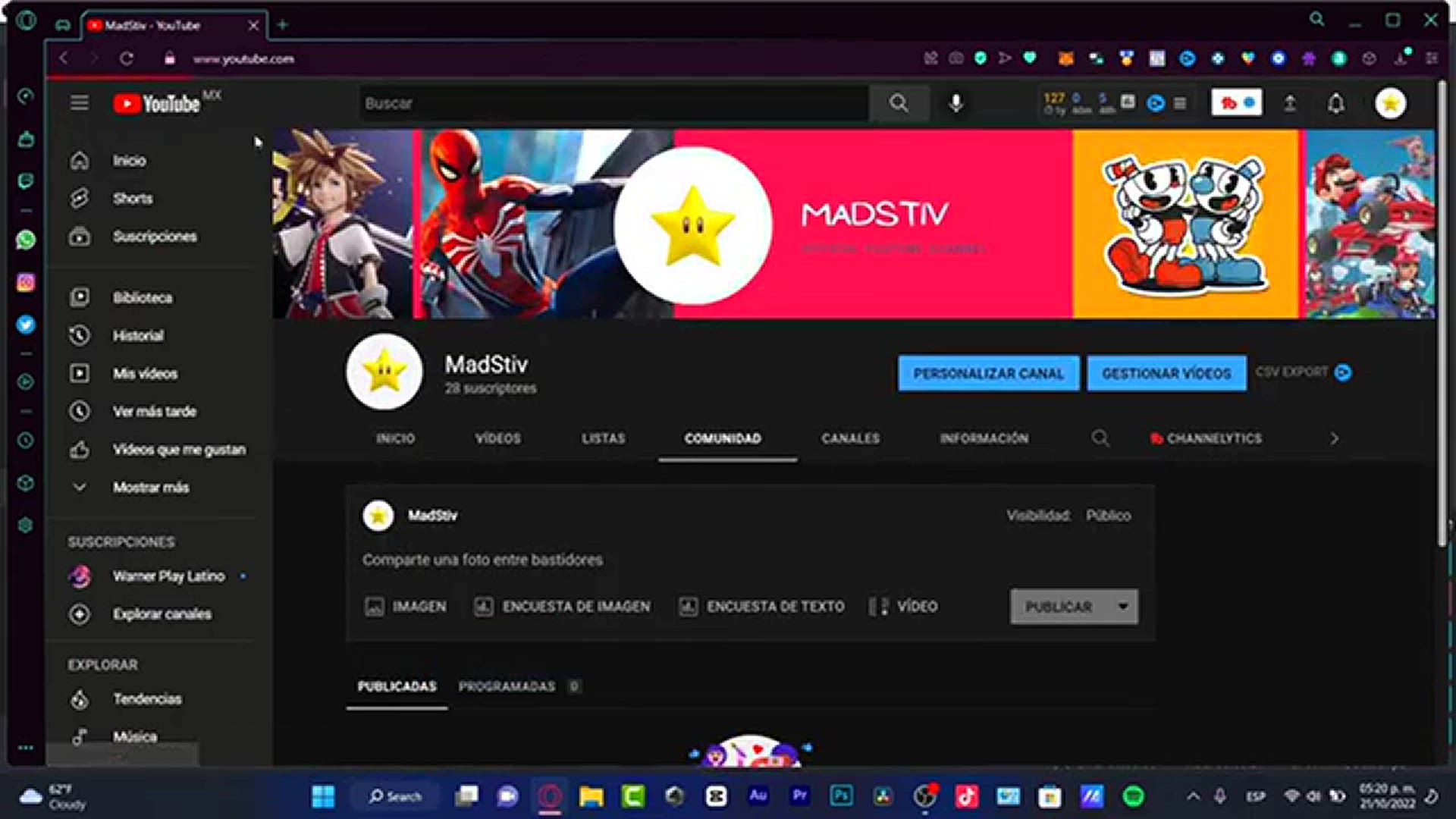Click the MadStiv channel avatar
Viewport: 1456px width, 819px height.
[x=384, y=372]
